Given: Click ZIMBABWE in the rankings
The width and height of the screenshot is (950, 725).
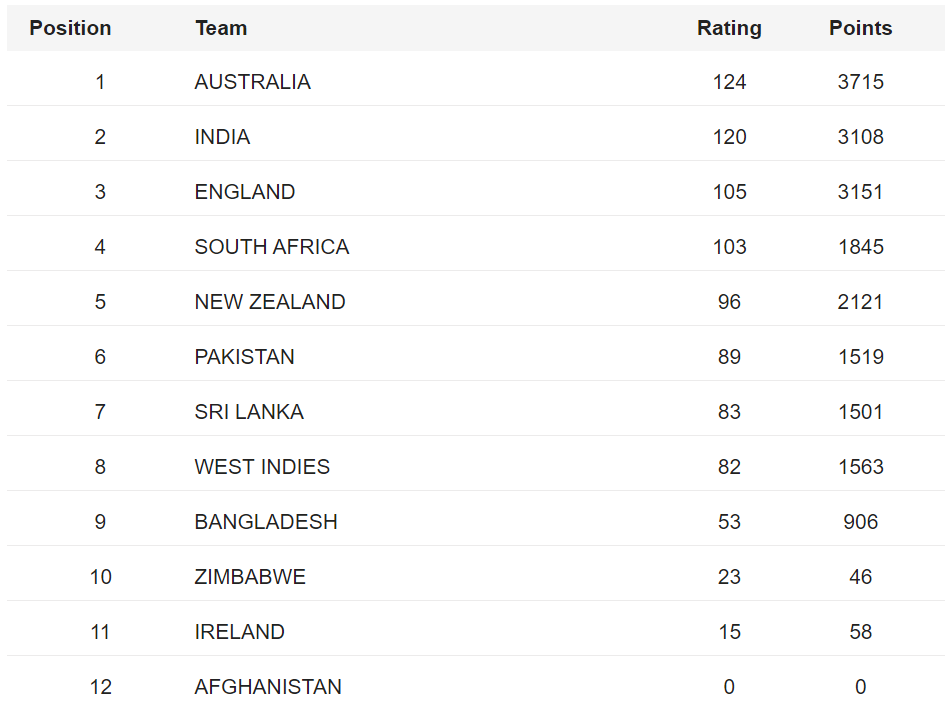Looking at the screenshot, I should point(250,577).
